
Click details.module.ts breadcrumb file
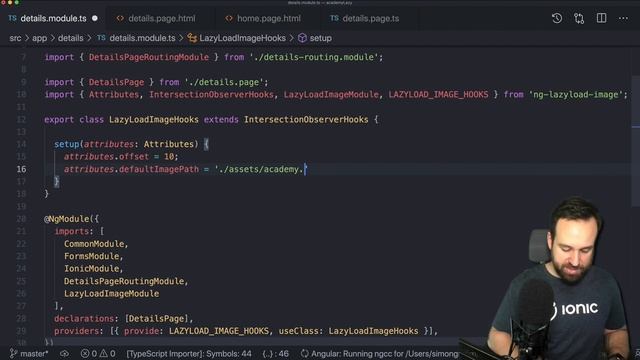coord(142,38)
